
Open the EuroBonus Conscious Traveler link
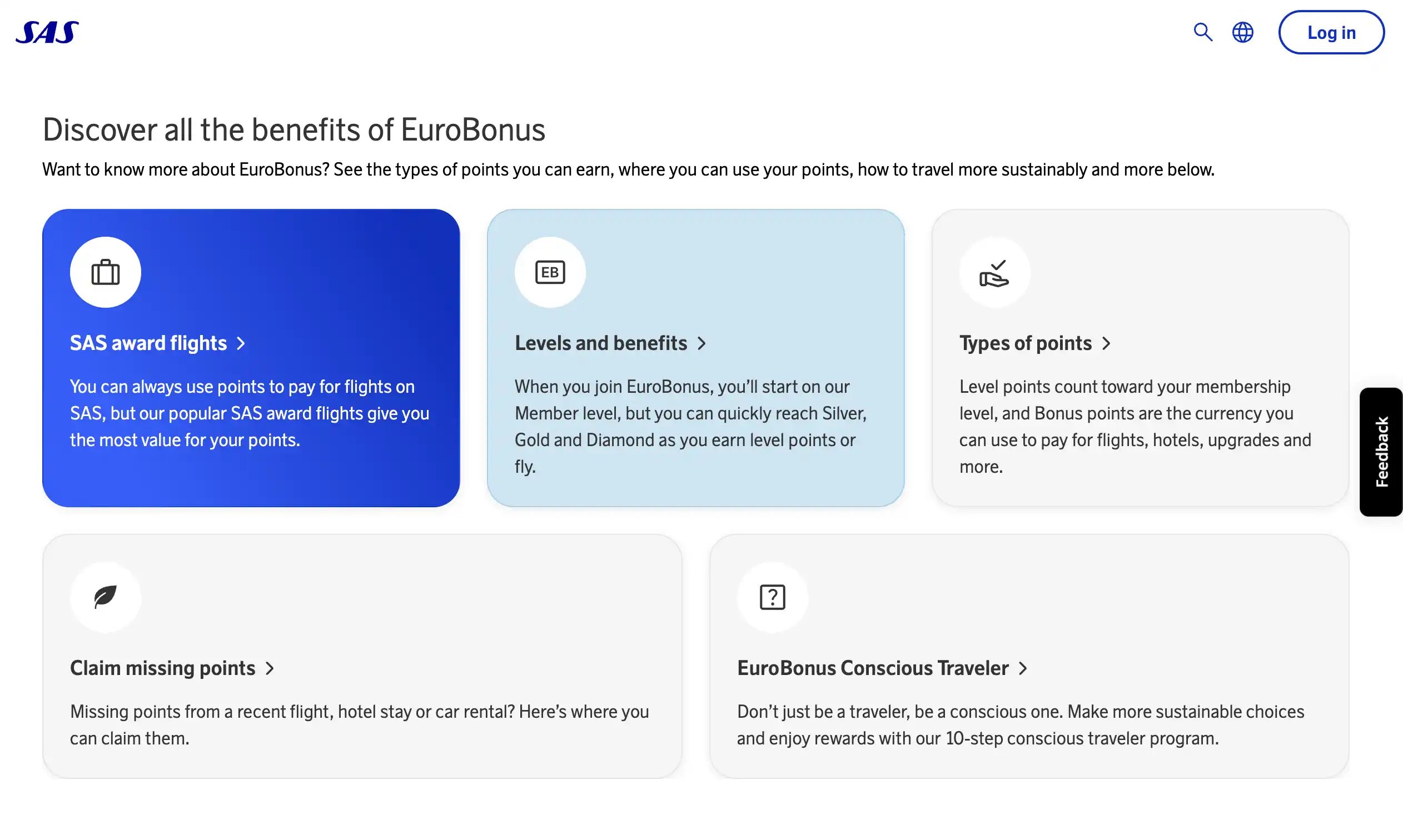point(873,668)
